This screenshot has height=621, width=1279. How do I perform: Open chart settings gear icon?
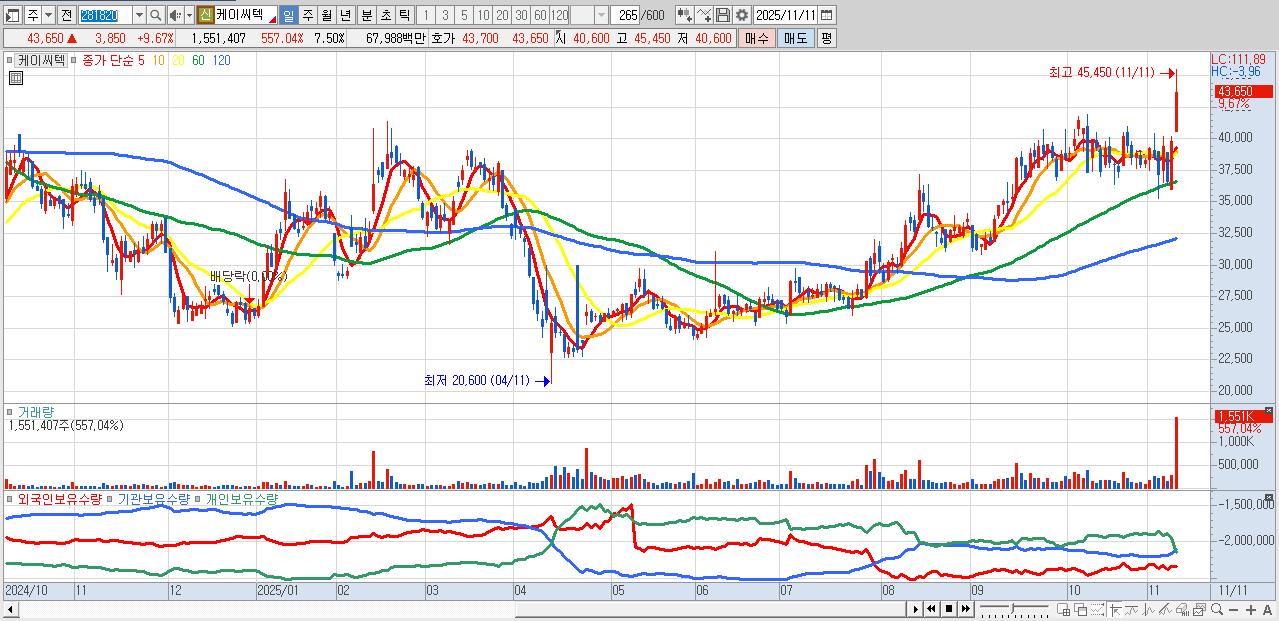click(x=741, y=15)
